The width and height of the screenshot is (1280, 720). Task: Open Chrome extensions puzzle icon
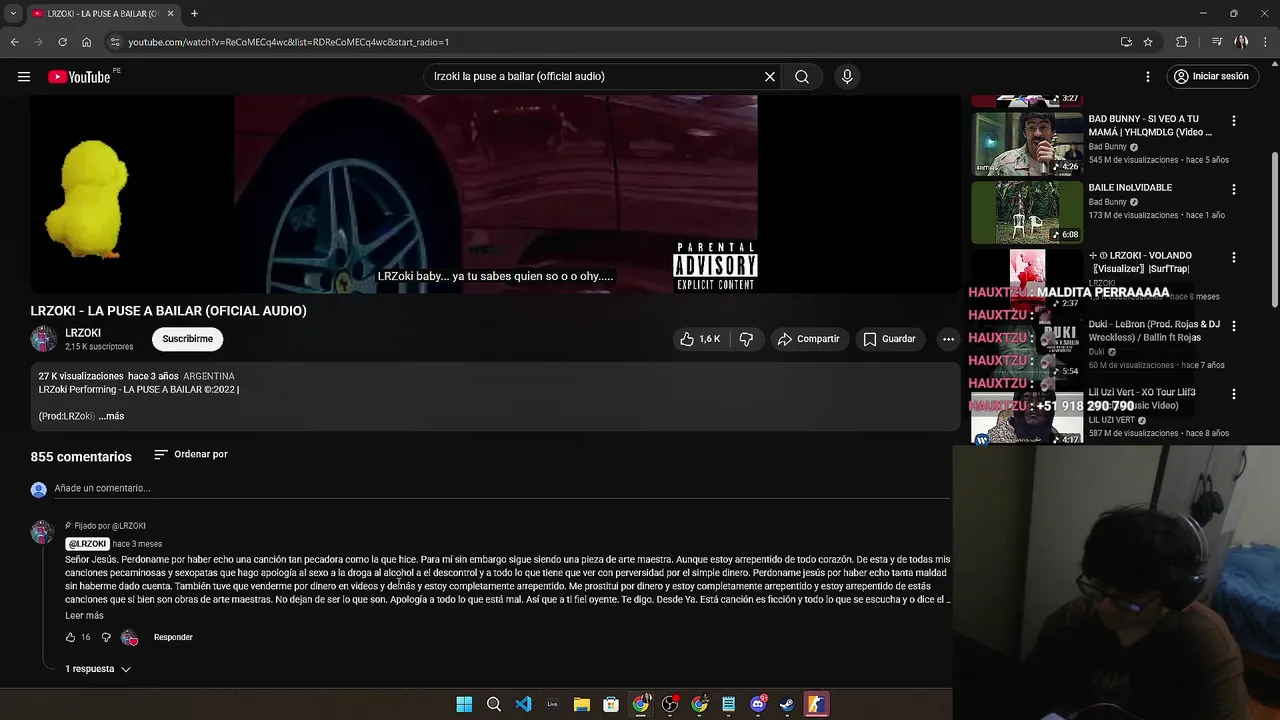click(x=1182, y=42)
